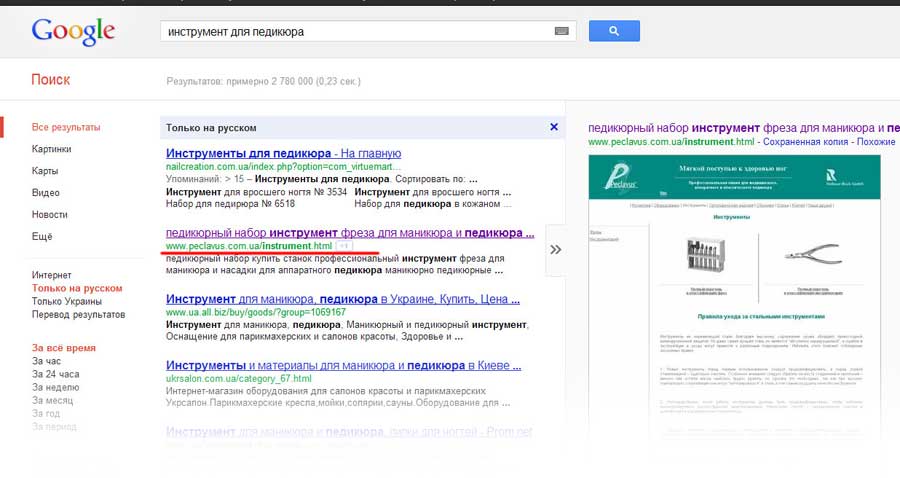Expand 'Ещё' for more categories
900x478 pixels.
click(42, 236)
